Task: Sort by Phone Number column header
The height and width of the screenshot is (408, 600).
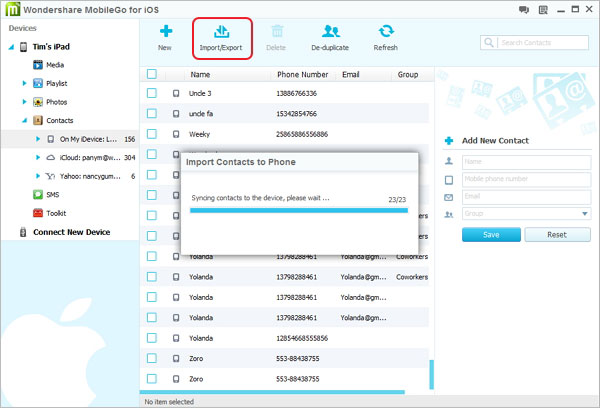Action: 303,74
